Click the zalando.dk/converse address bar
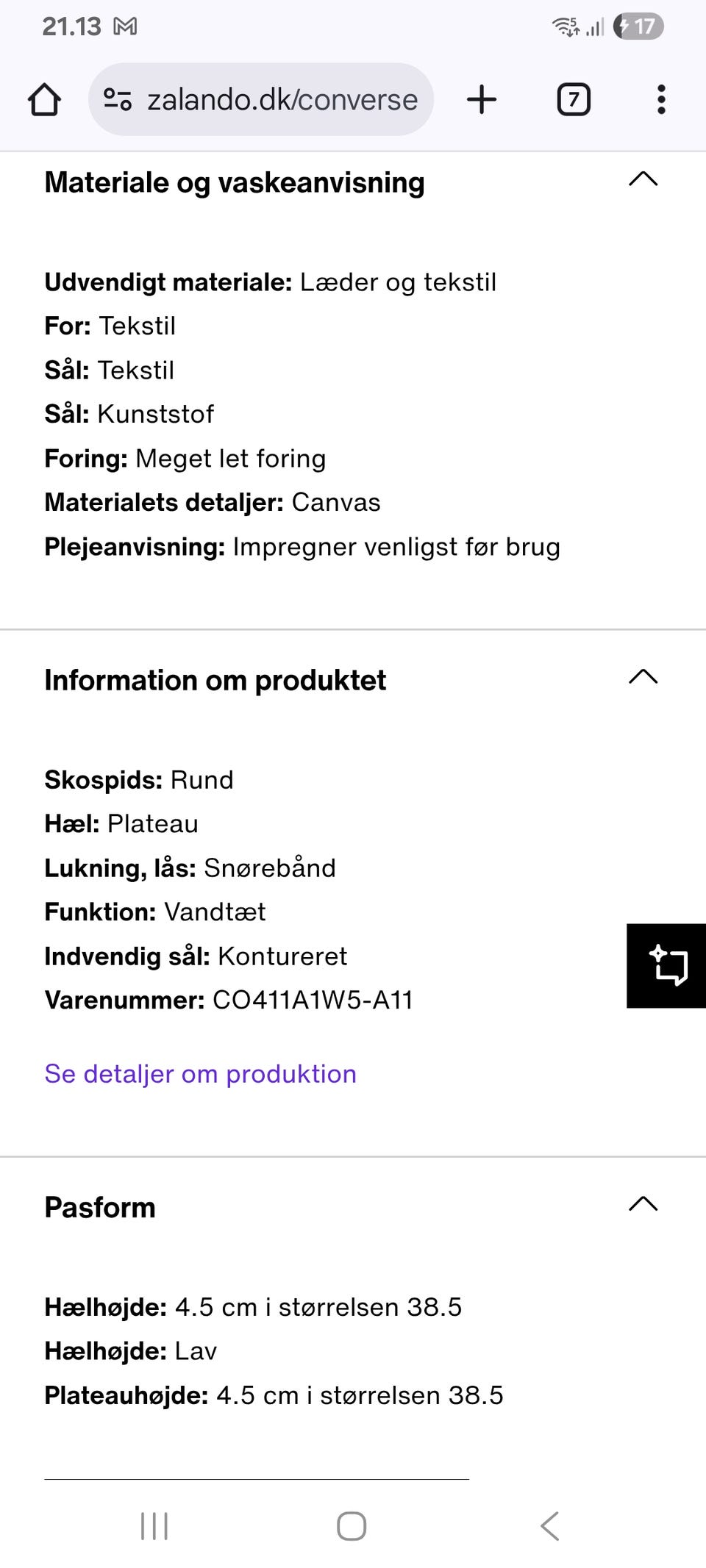The height and width of the screenshot is (1568, 706). (x=282, y=100)
